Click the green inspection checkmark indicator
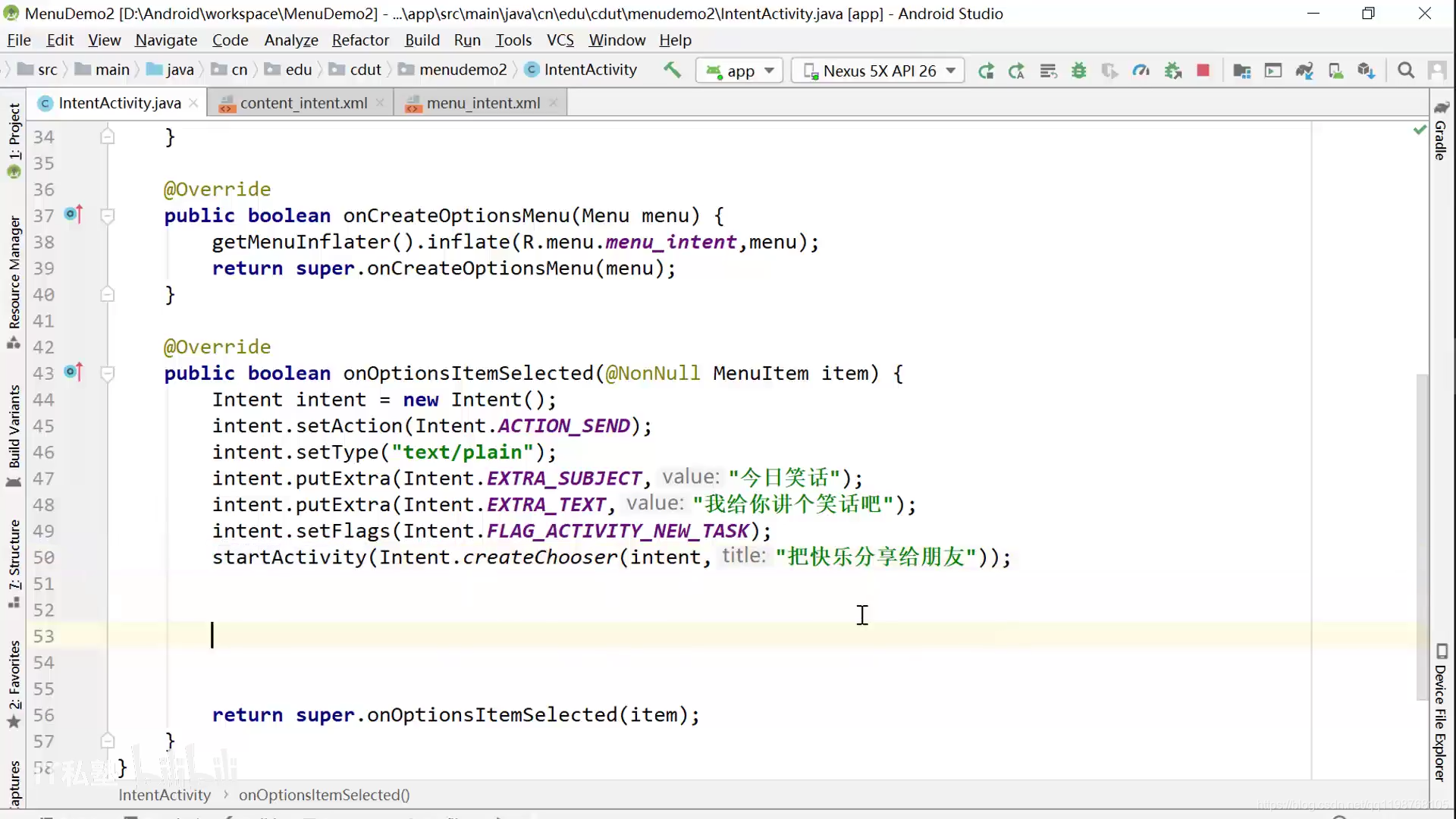The image size is (1456, 819). [x=1420, y=130]
